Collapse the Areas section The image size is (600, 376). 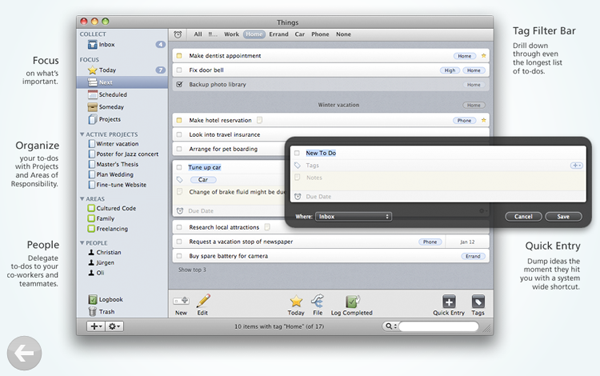tap(82, 199)
